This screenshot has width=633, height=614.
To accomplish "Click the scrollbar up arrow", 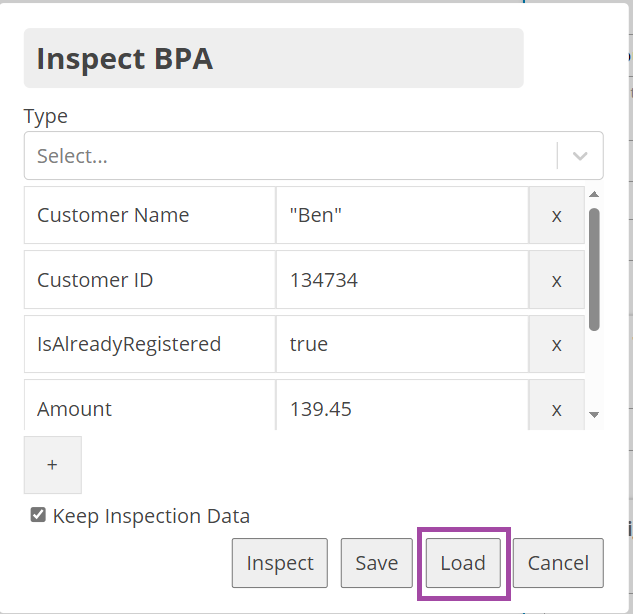I will pos(594,195).
